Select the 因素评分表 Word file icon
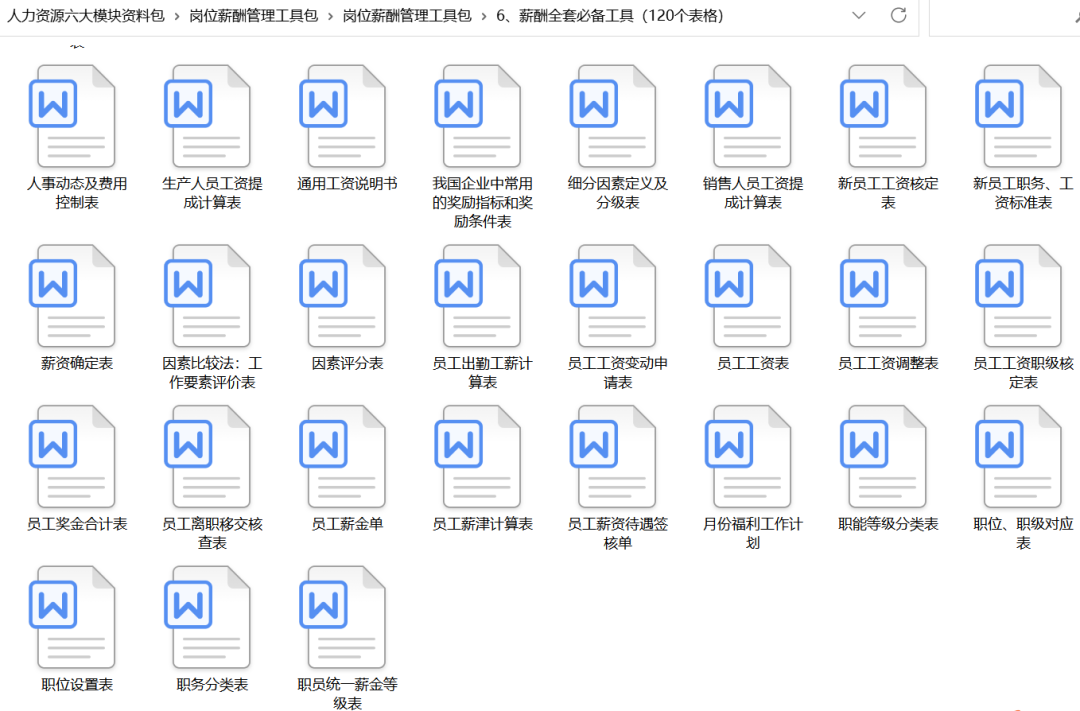The height and width of the screenshot is (711, 1080). pyautogui.click(x=342, y=296)
